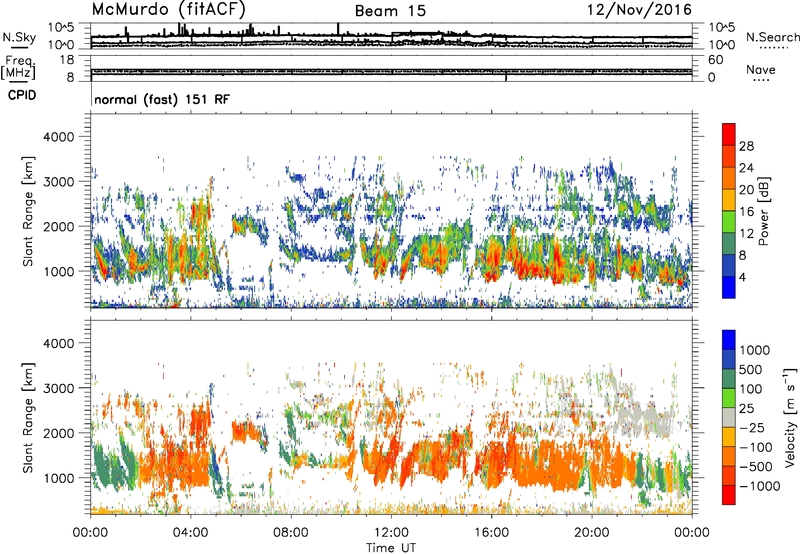The height and width of the screenshot is (554, 800).
Task: Click the '60' Nave axis label
Action: pyautogui.click(x=716, y=60)
